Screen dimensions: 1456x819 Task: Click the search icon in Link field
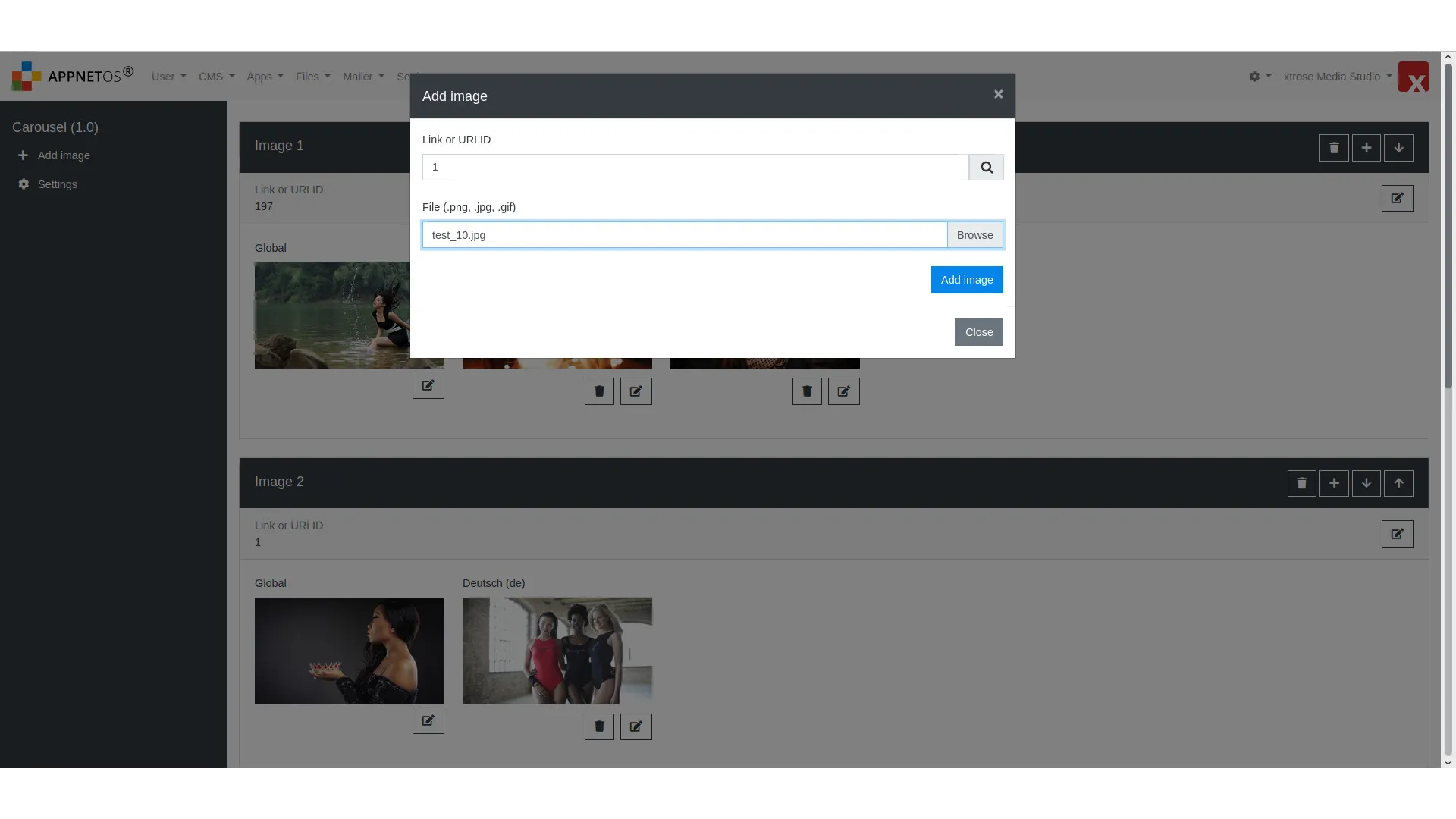pos(986,167)
